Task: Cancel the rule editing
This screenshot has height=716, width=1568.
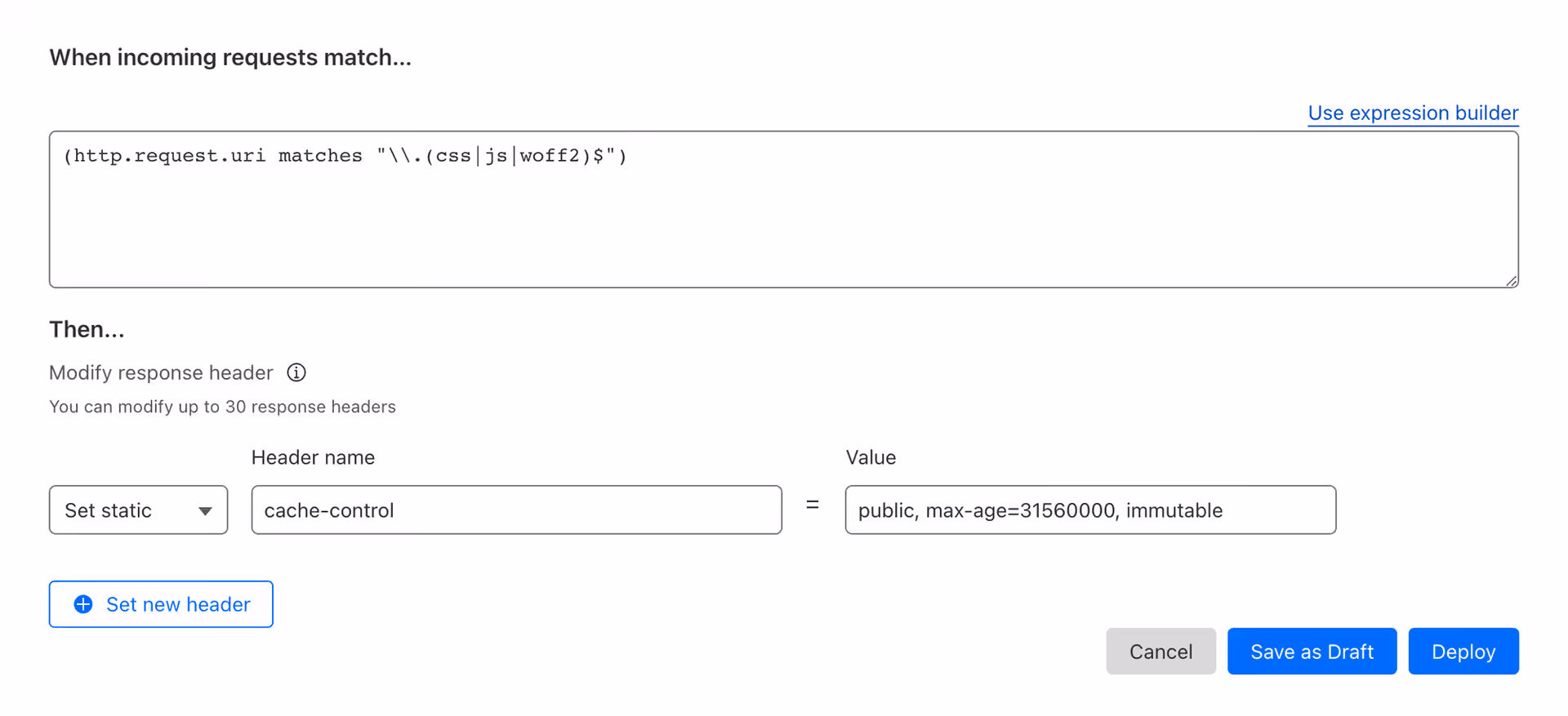Action: [x=1161, y=652]
